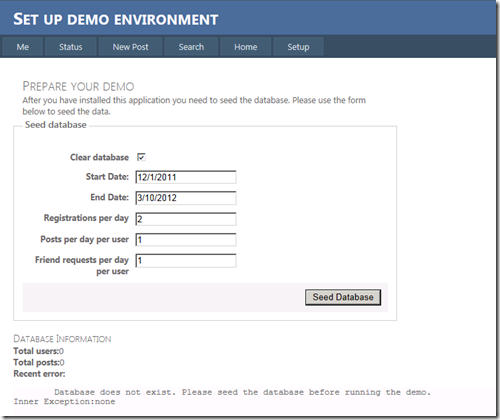
Task: Focus the Friend requests per day field
Action: click(x=186, y=261)
